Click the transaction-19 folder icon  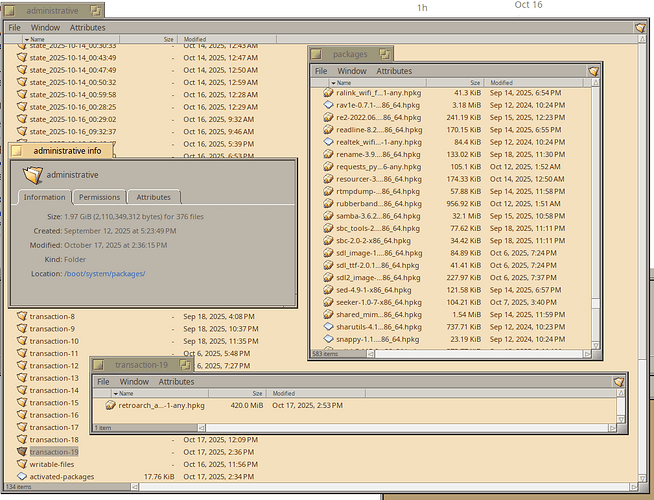(x=22, y=452)
